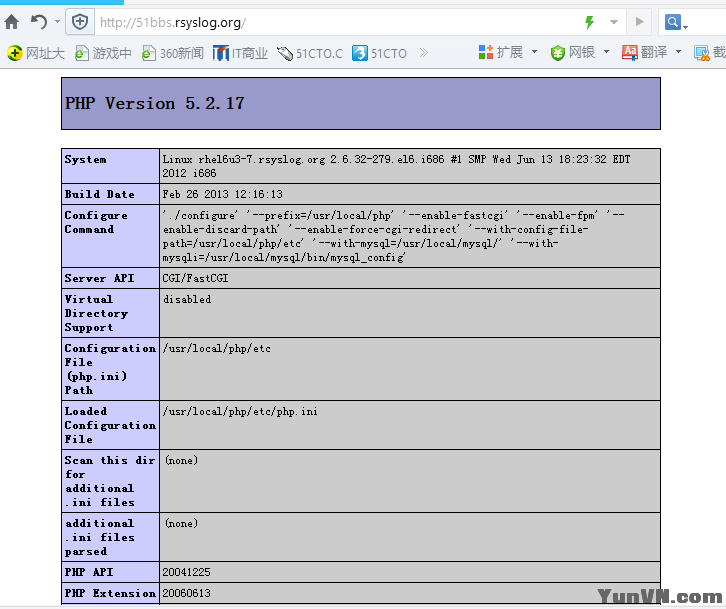This screenshot has width=726, height=609.
Task: Open the search engine magnifier selector
Action: coord(676,22)
